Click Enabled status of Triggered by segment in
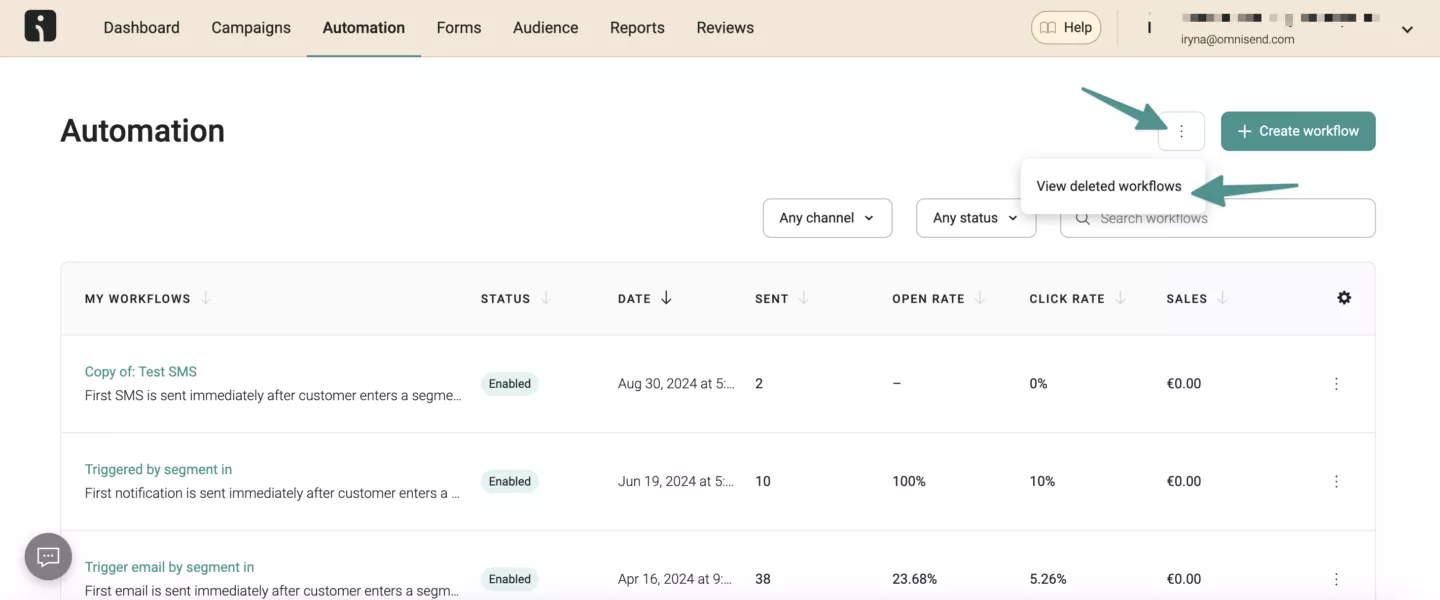 tap(510, 482)
